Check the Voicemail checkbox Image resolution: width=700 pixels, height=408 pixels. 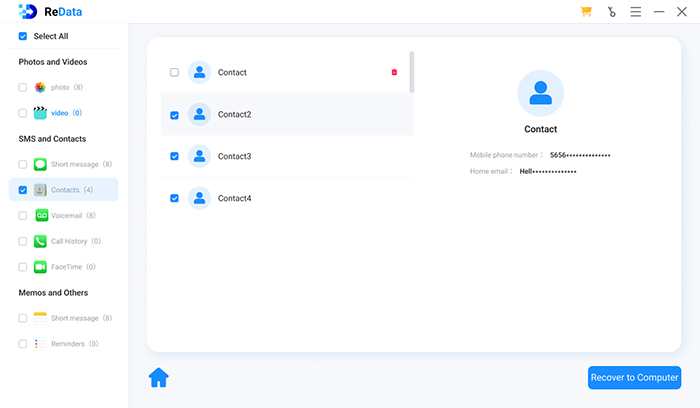click(x=23, y=216)
